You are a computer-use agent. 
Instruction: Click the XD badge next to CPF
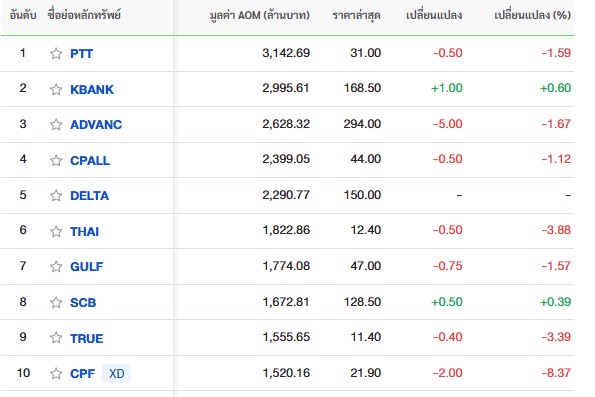[x=116, y=373]
